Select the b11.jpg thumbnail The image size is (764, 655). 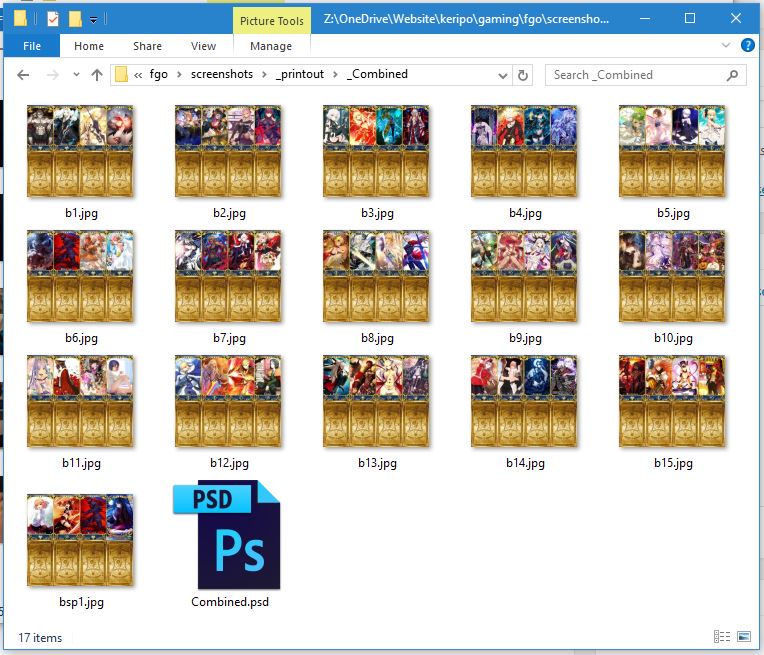[x=80, y=401]
